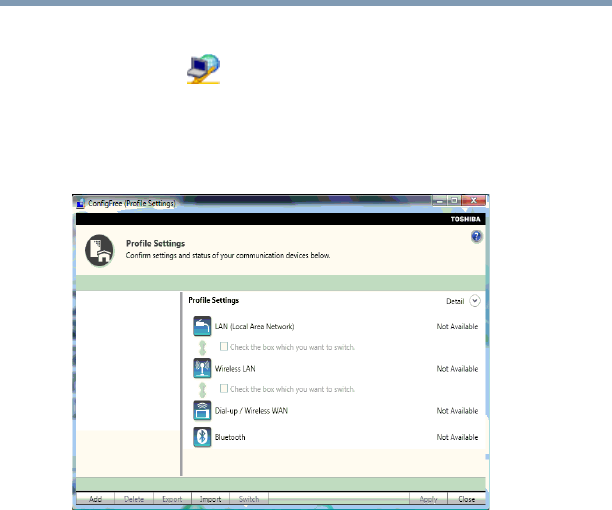The width and height of the screenshot is (612, 510).
Task: Click the Export button
Action: tap(172, 497)
